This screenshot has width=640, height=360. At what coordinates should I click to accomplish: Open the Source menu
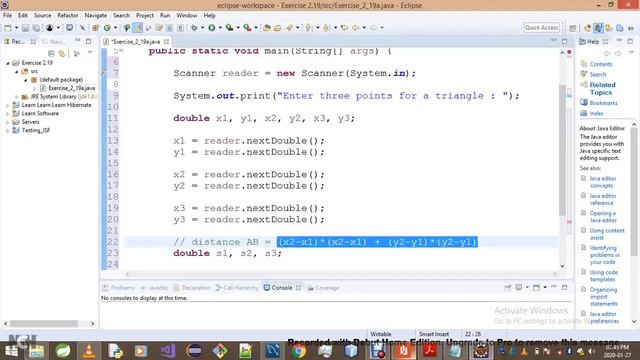pyautogui.click(x=42, y=16)
